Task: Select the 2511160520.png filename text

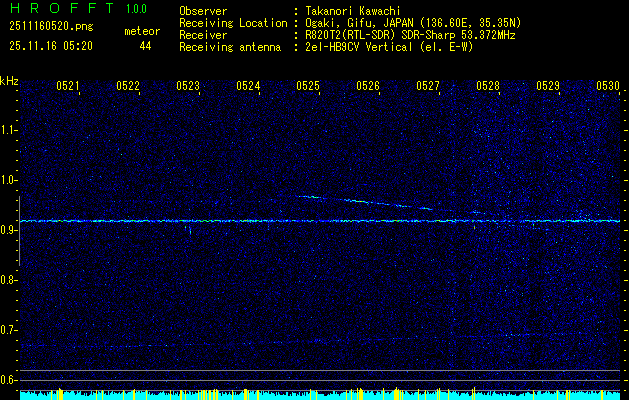Action: (51, 27)
